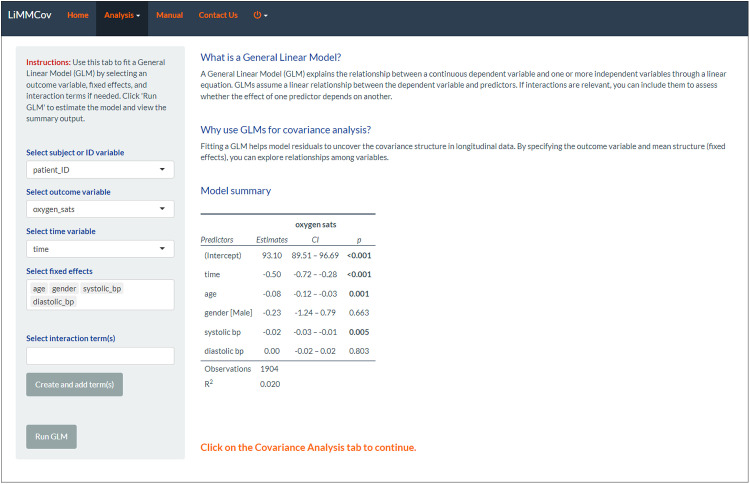Viewport: 750px width, 484px height.
Task: Go to the Home page
Action: 77,15
